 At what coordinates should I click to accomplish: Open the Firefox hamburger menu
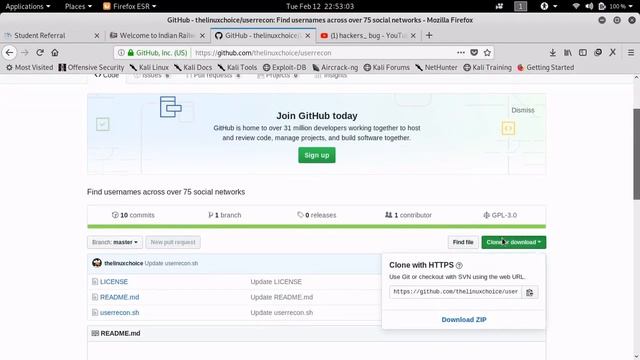[631, 53]
